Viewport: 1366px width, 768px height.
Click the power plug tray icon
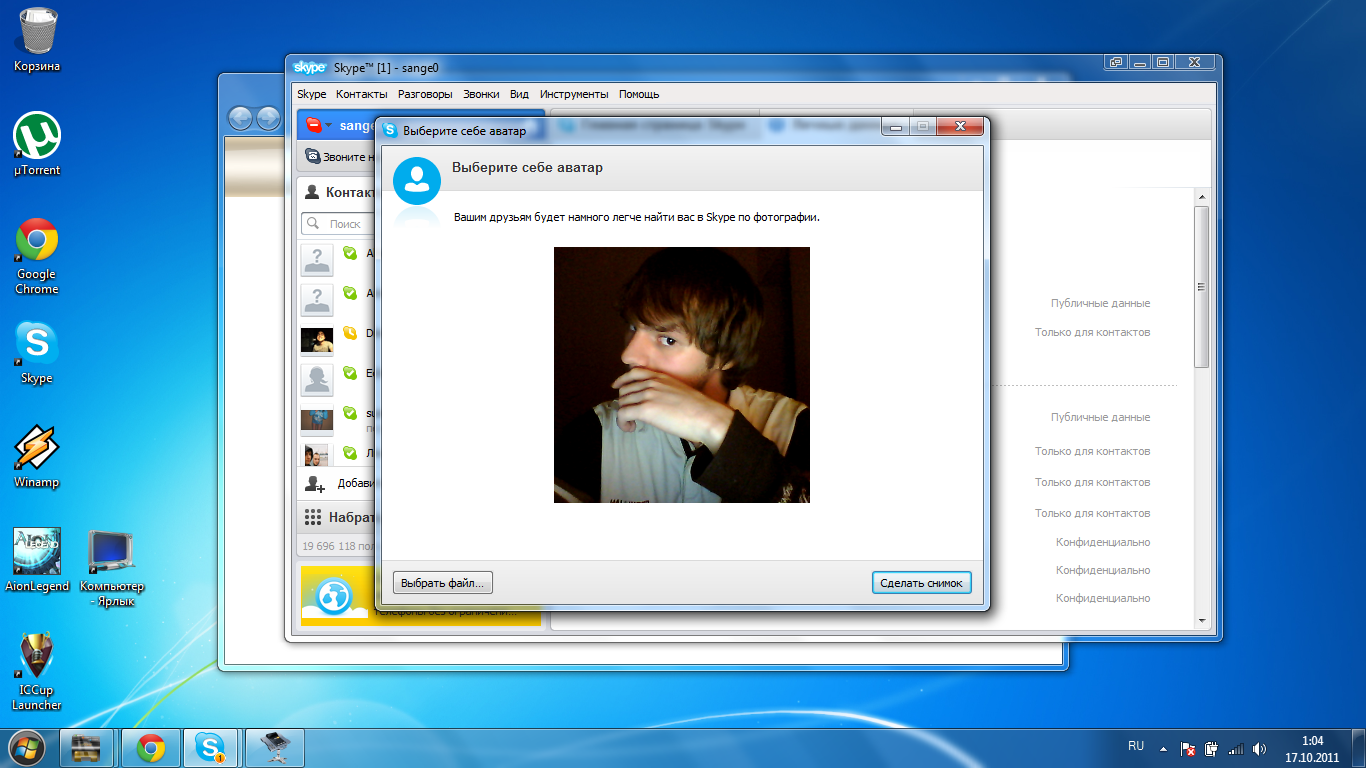[1212, 748]
